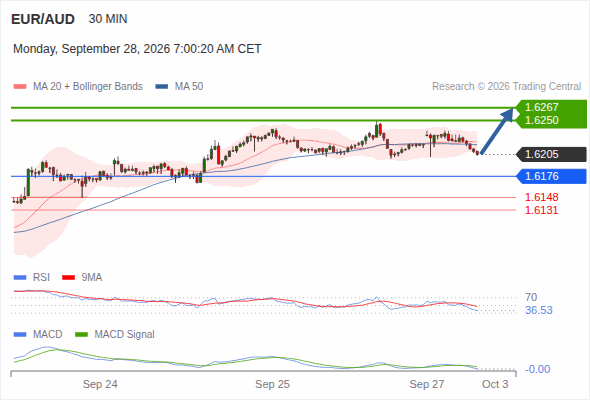The height and width of the screenshot is (400, 590).
Task: Click the MACD Signal green legend swatch
Action: pyautogui.click(x=81, y=335)
